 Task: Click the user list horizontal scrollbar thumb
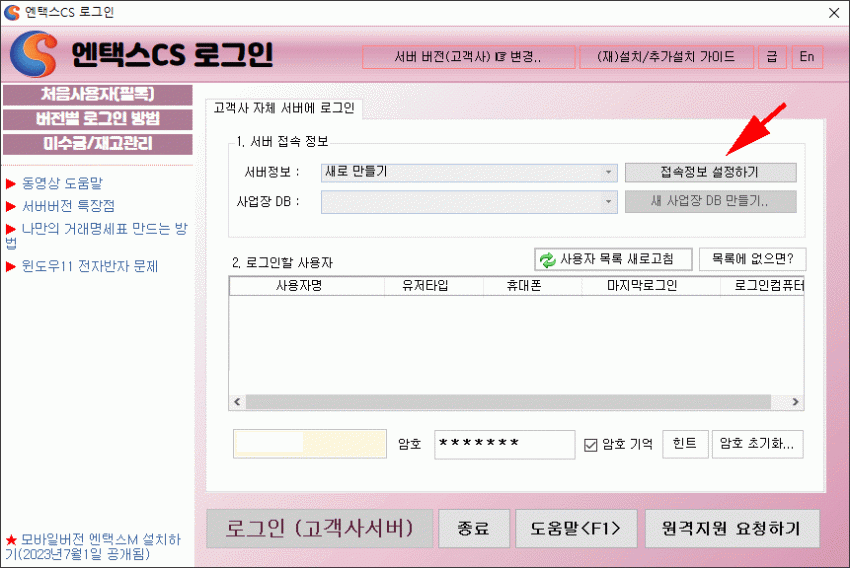[x=508, y=402]
